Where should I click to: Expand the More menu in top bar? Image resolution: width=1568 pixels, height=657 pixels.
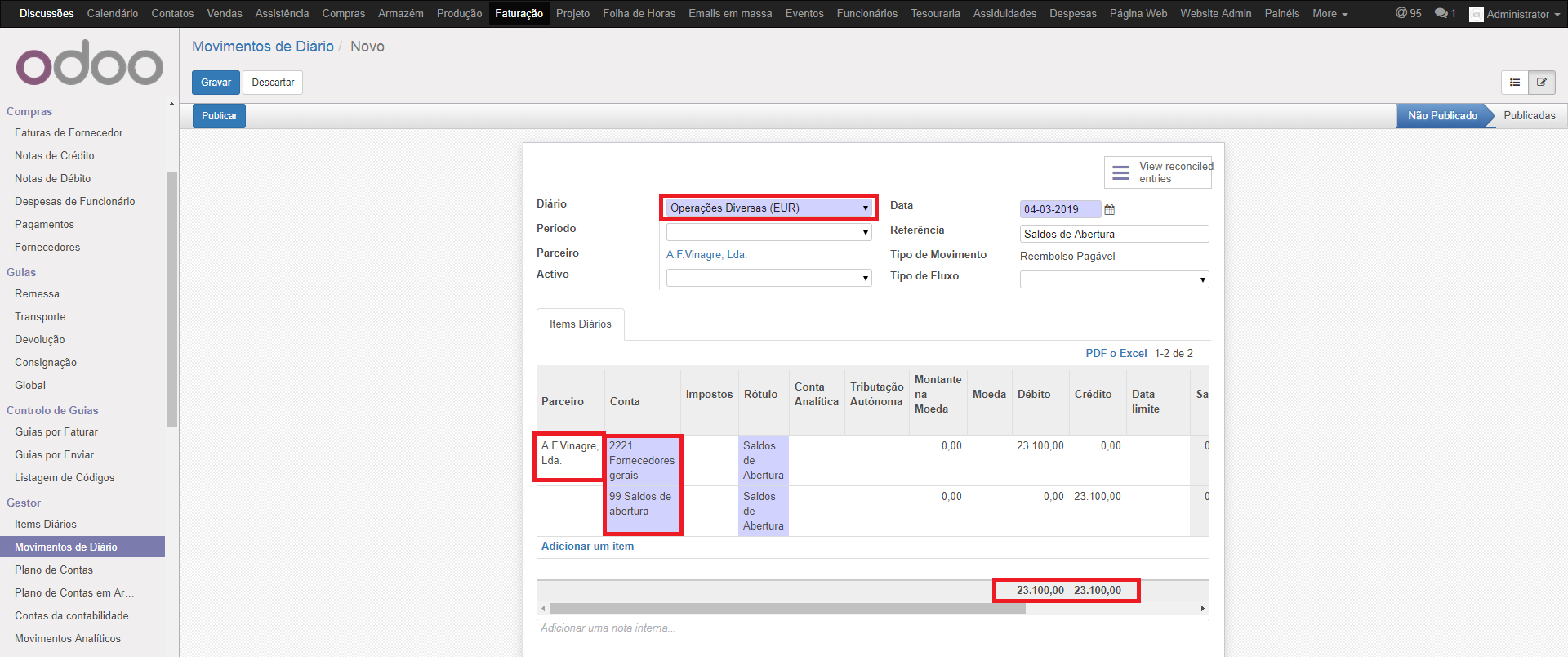[x=1330, y=14]
